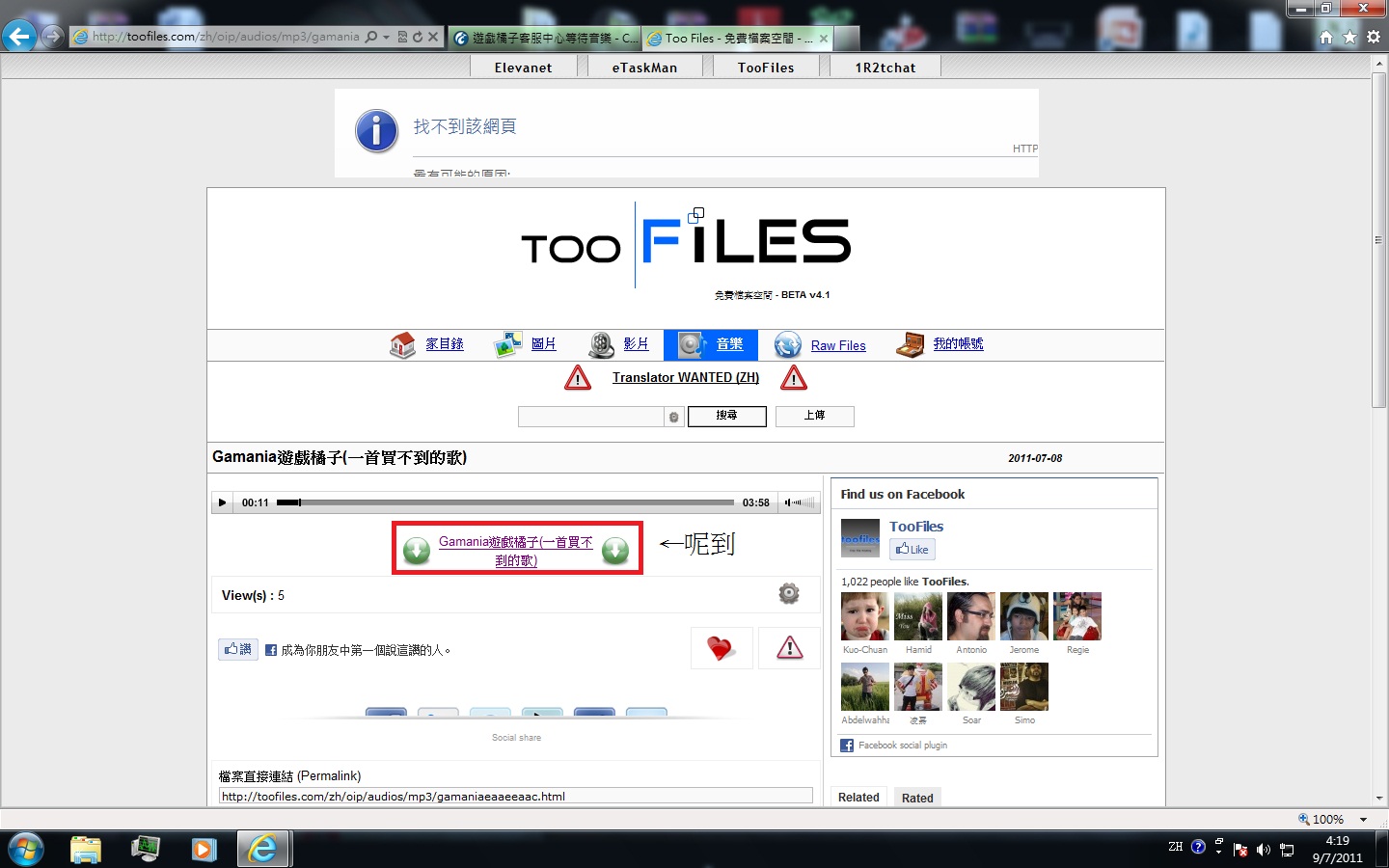Click the network icon in the system tray

click(x=1287, y=850)
